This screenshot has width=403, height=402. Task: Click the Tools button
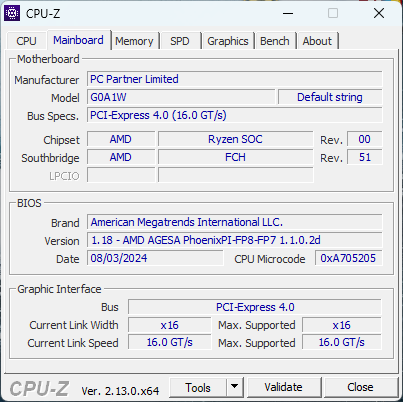coord(198,388)
